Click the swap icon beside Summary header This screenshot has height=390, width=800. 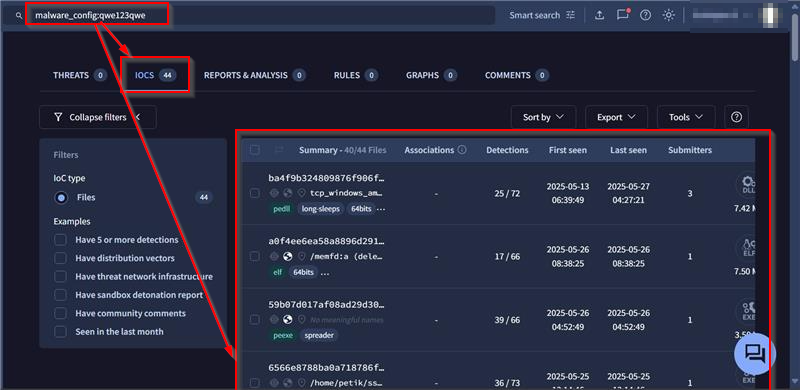pos(279,150)
